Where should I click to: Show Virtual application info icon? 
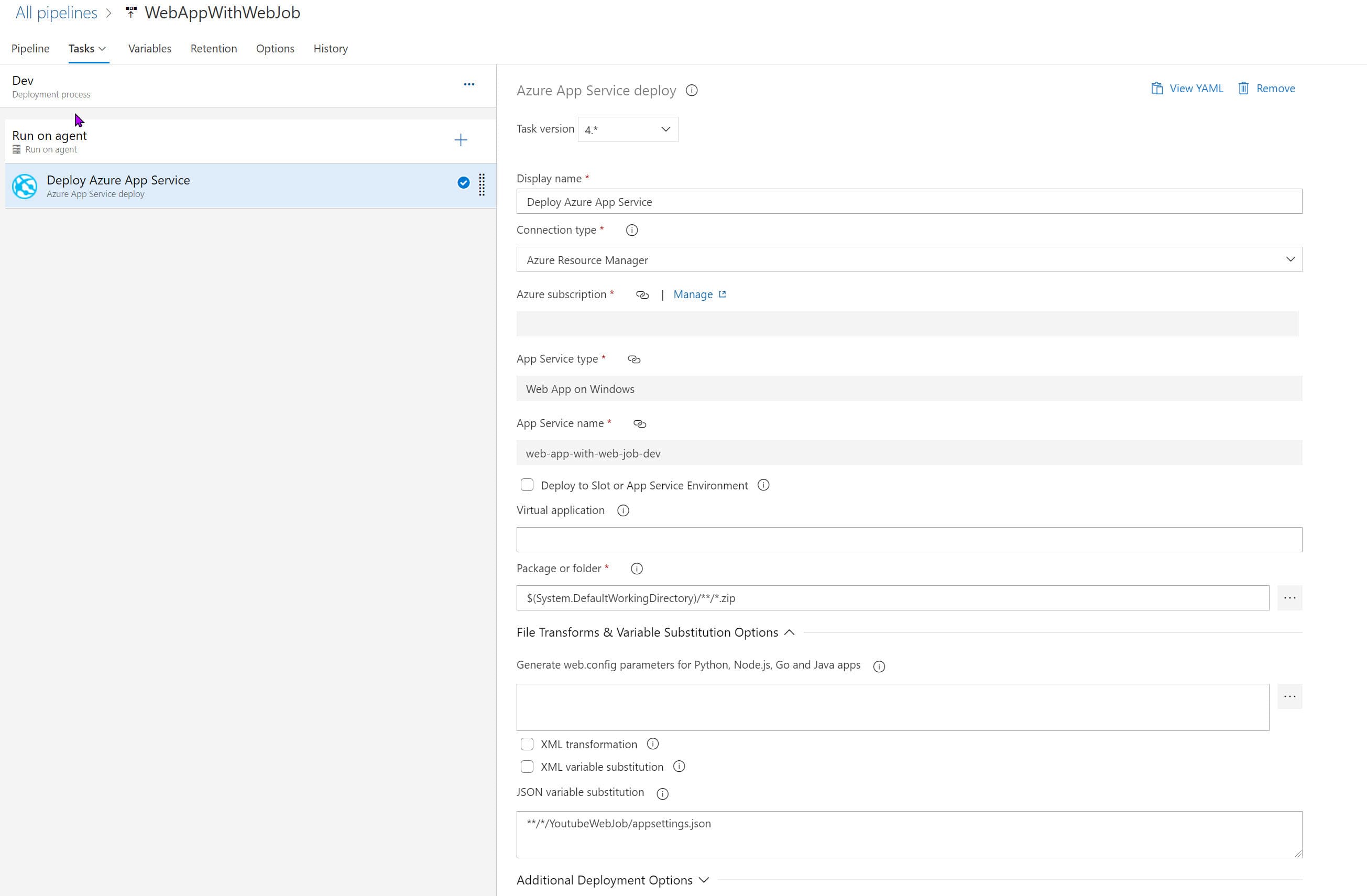(x=623, y=510)
